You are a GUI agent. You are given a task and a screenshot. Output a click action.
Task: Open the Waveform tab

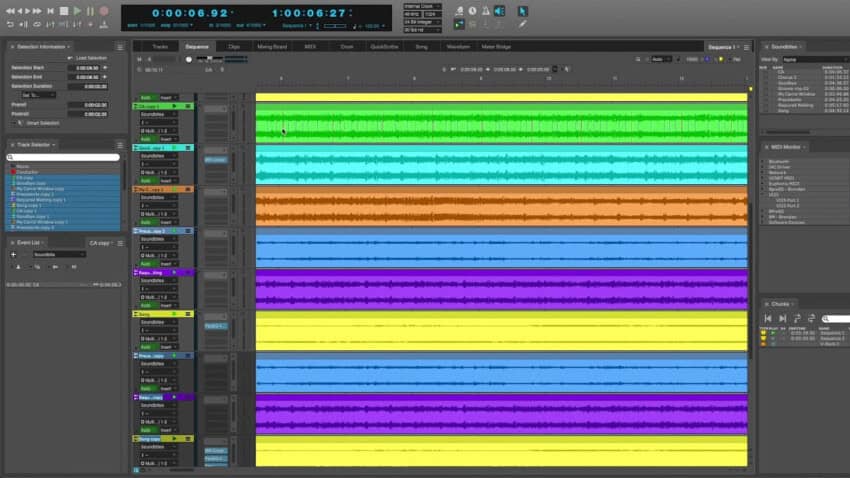[458, 47]
